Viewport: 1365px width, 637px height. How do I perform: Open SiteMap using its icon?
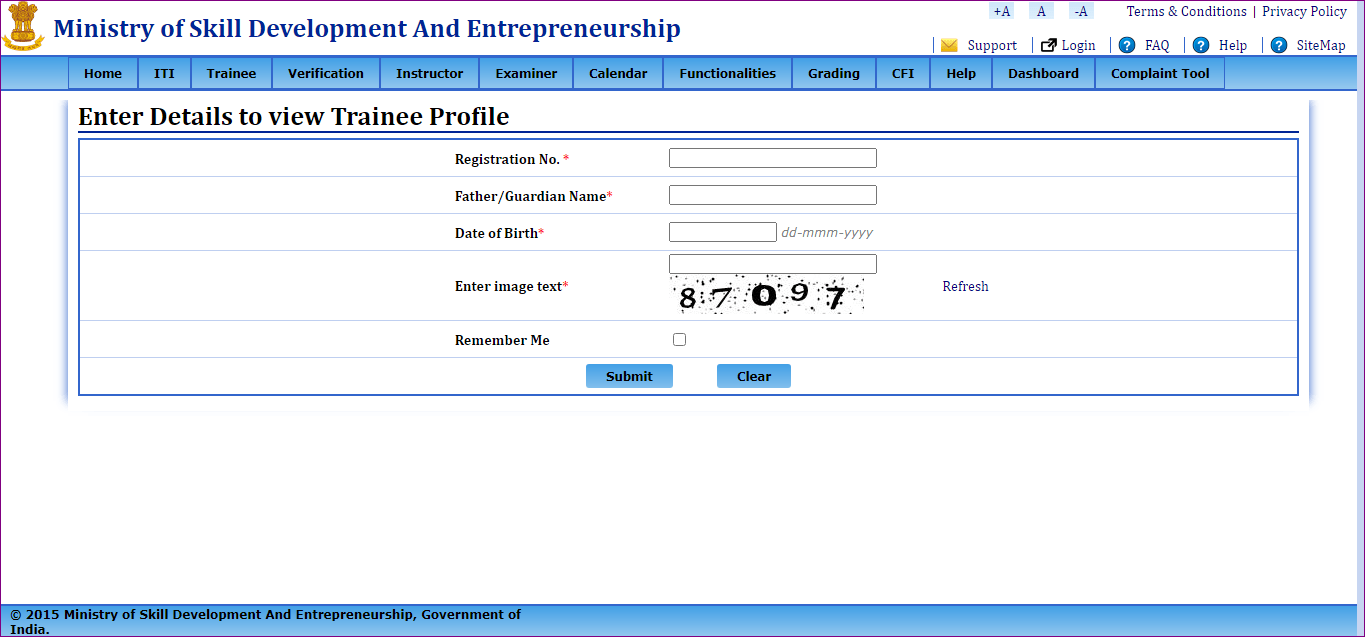[1277, 45]
